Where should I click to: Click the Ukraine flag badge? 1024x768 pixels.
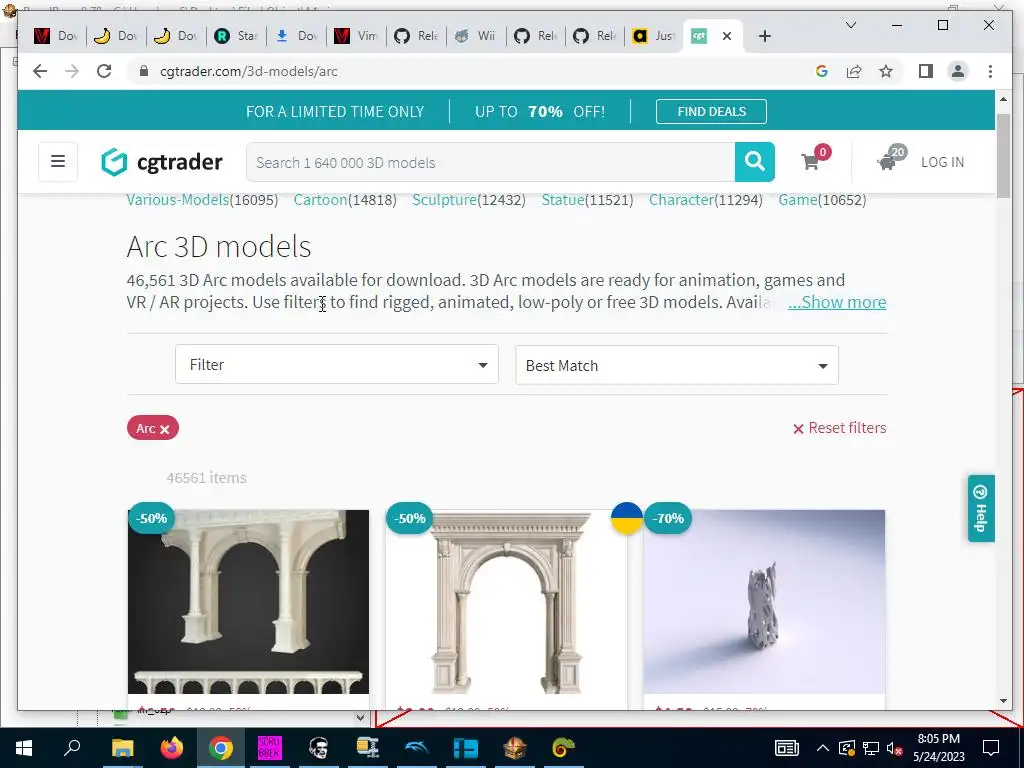pyautogui.click(x=626, y=518)
